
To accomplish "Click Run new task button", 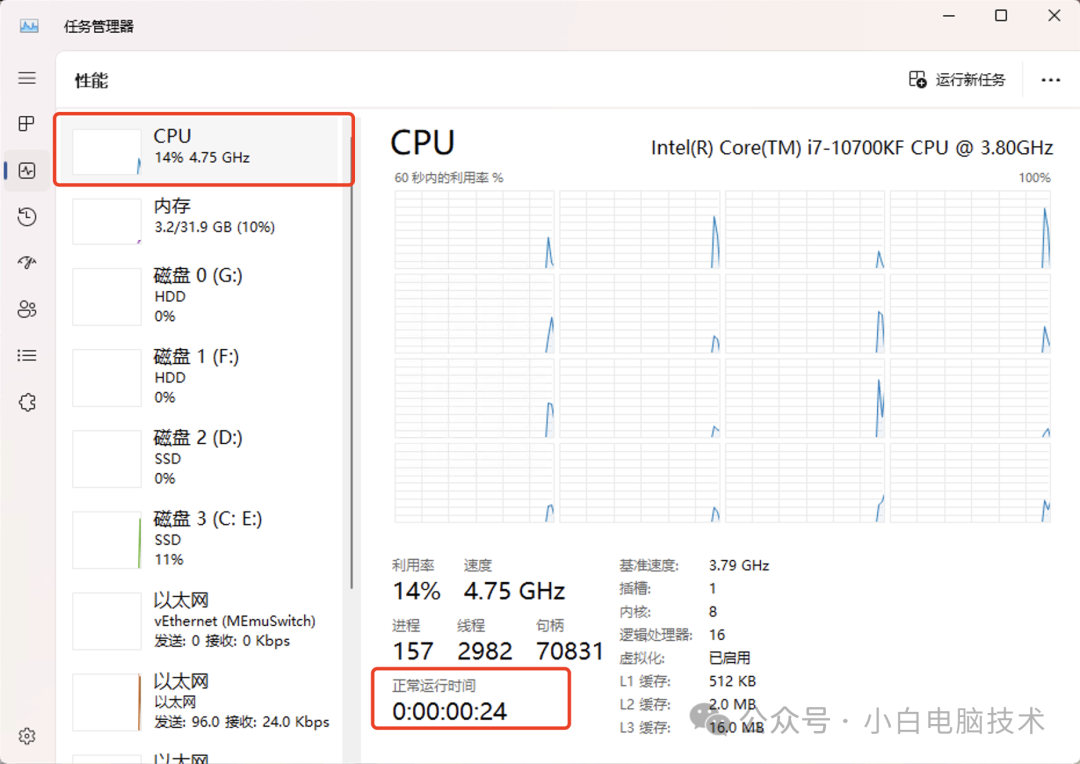I will click(957, 80).
